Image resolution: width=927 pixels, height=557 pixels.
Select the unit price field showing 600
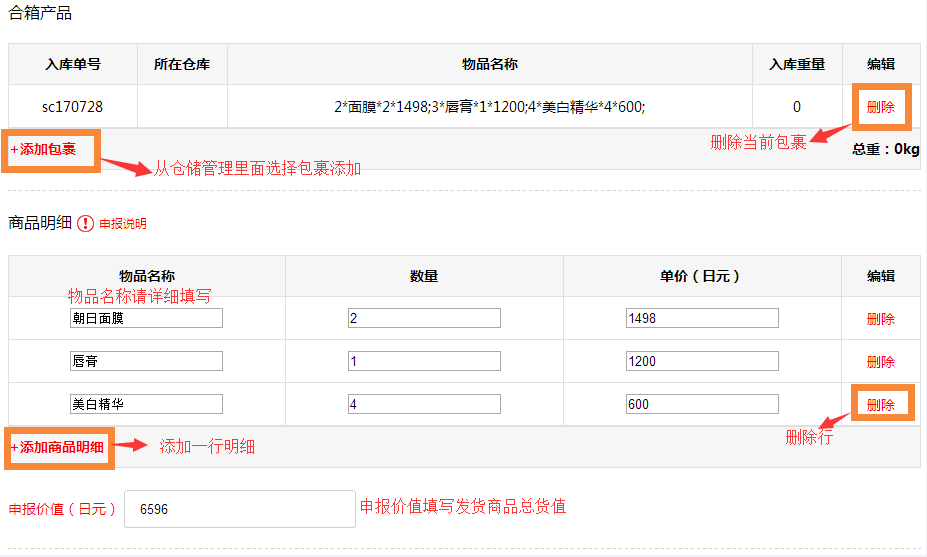pyautogui.click(x=701, y=404)
